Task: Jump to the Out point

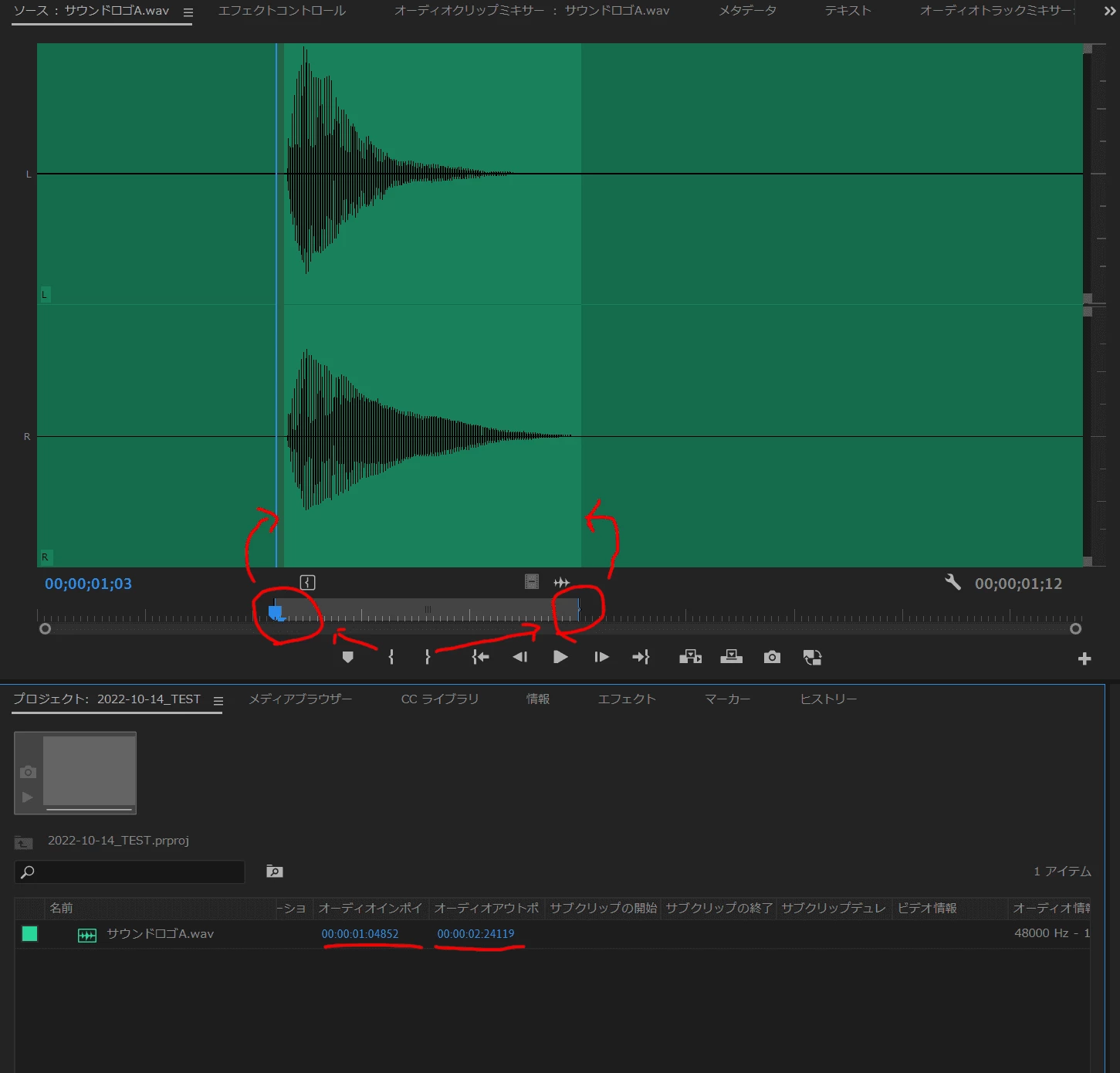Action: click(x=641, y=657)
